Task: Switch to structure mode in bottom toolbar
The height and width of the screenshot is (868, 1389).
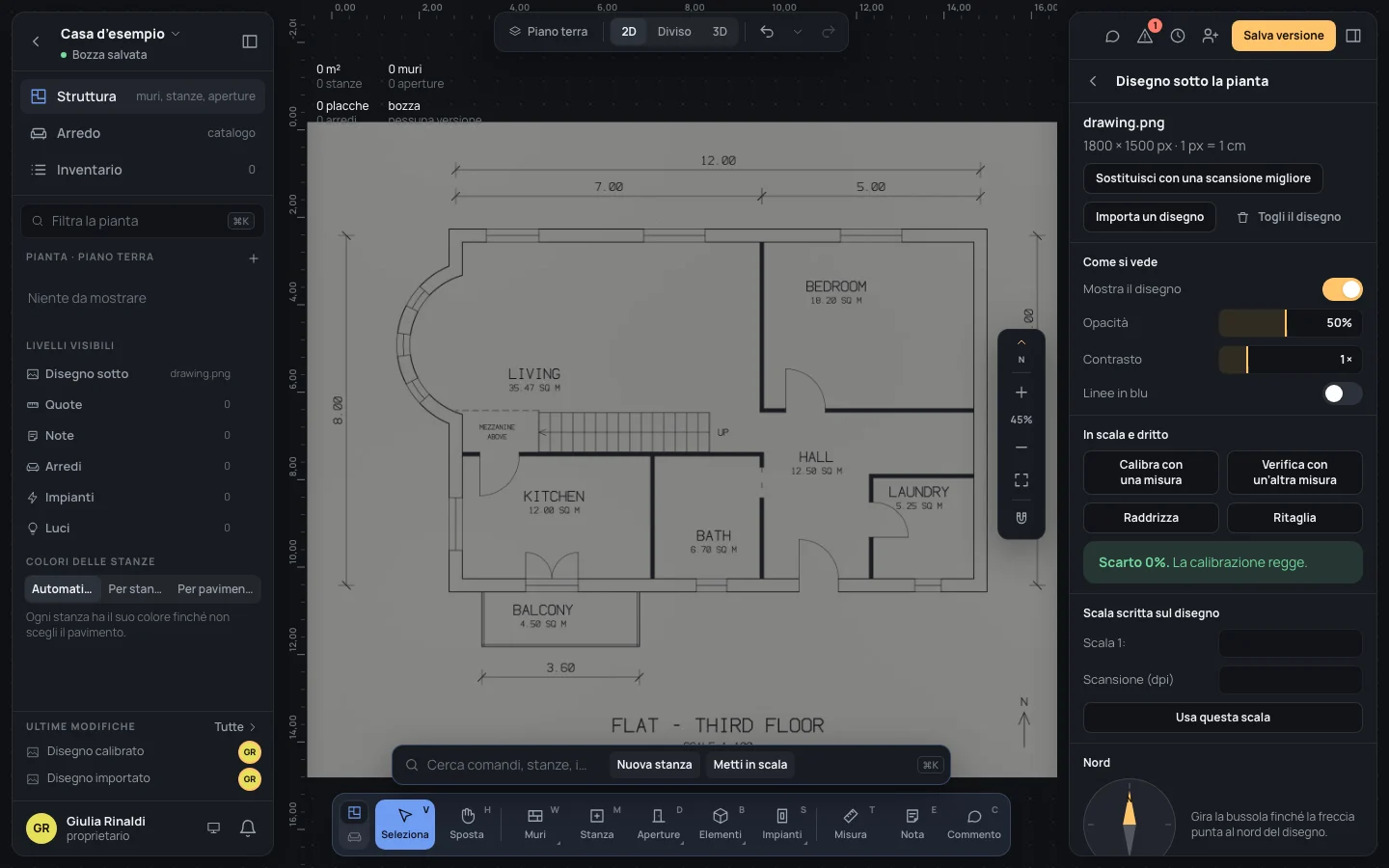Action: (355, 813)
